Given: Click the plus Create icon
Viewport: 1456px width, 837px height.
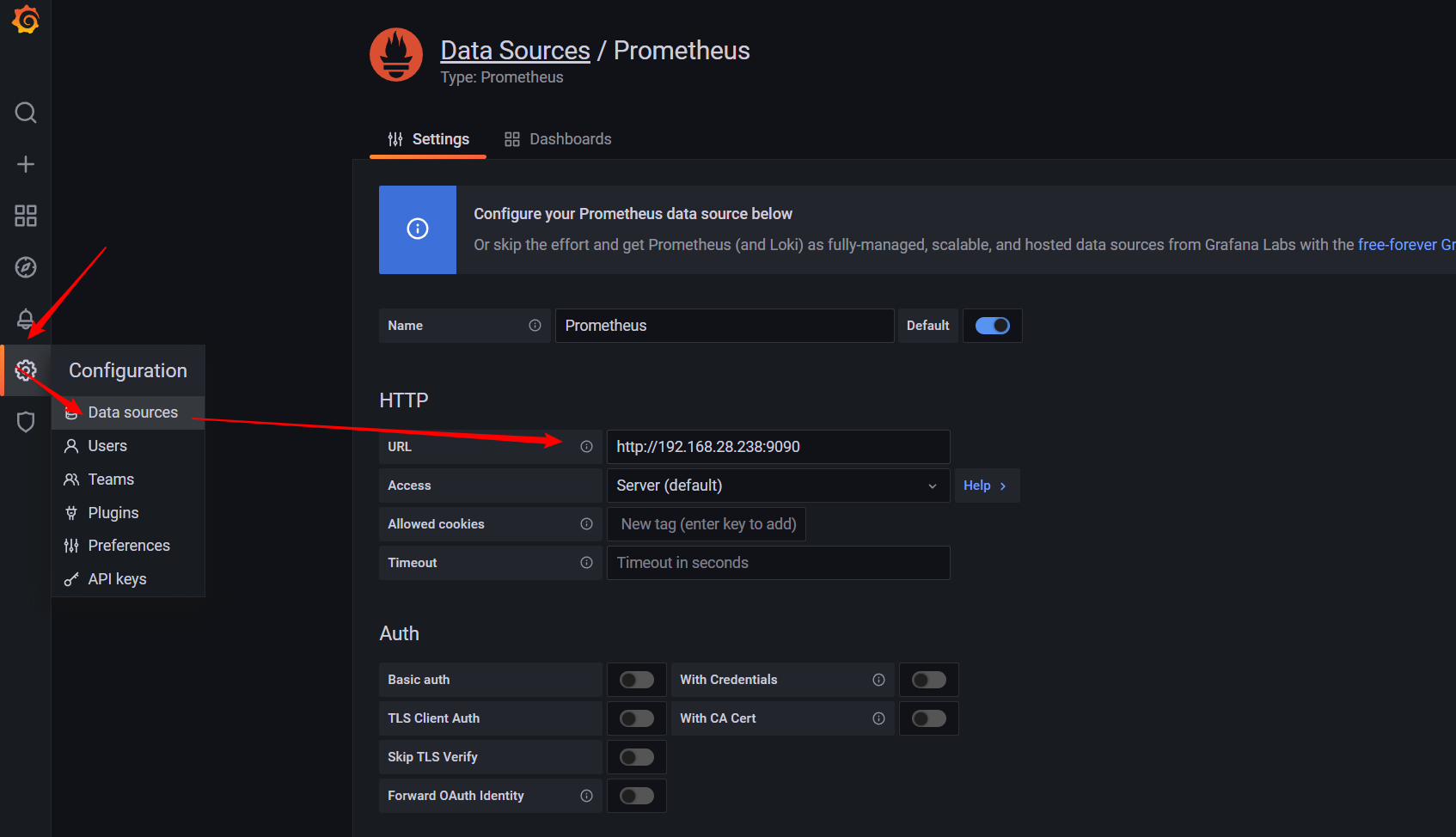Looking at the screenshot, I should 26,164.
